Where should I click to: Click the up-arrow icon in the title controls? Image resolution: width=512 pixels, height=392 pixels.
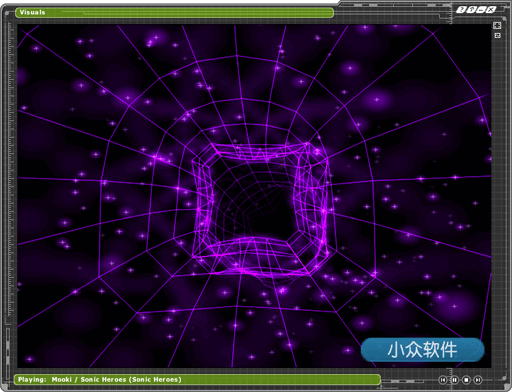tap(471, 9)
